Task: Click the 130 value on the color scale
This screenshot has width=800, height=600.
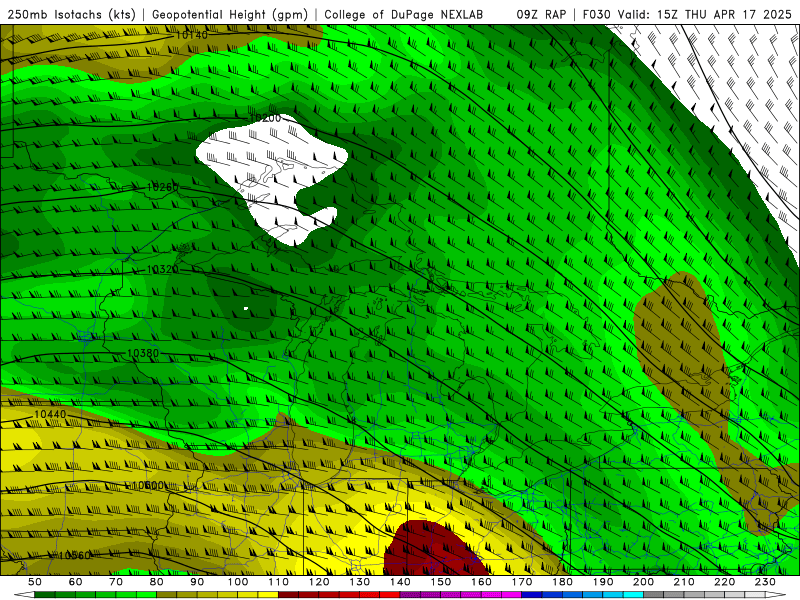Action: click(x=360, y=582)
